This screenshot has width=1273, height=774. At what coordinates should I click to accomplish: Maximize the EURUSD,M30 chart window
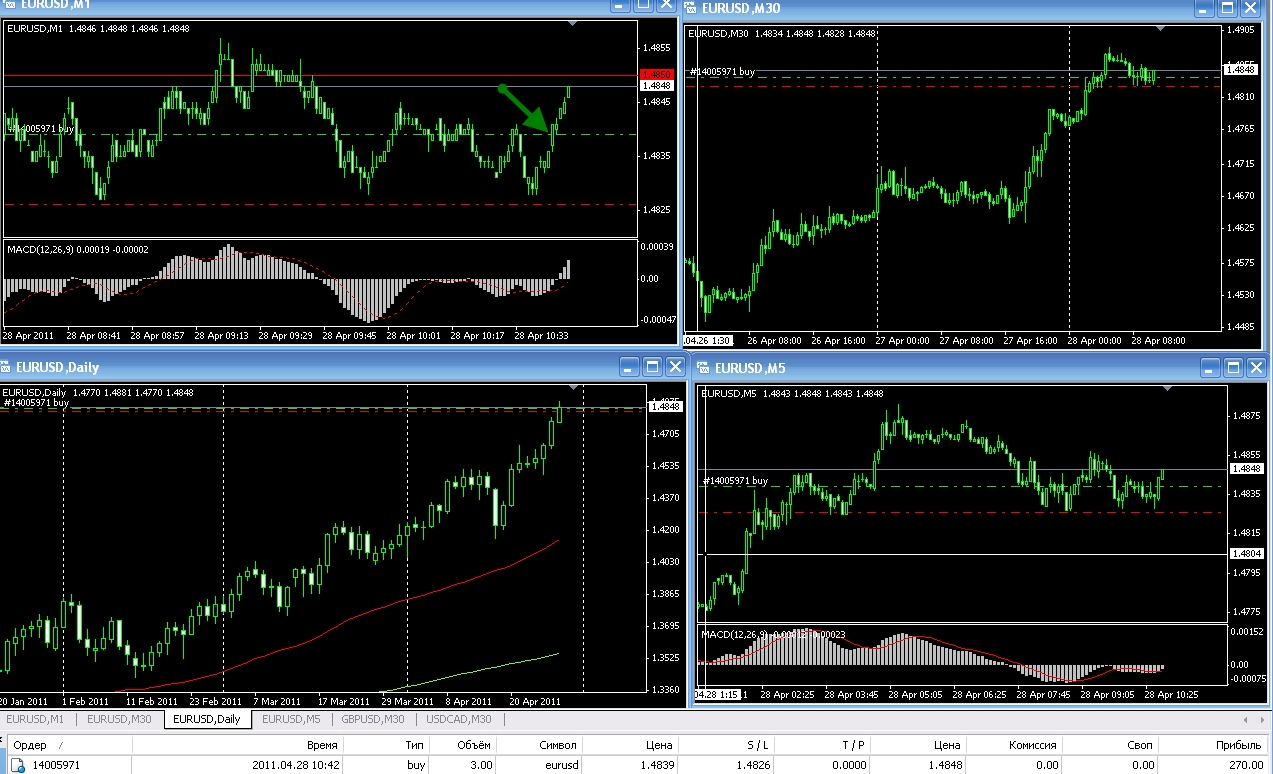[x=1229, y=9]
